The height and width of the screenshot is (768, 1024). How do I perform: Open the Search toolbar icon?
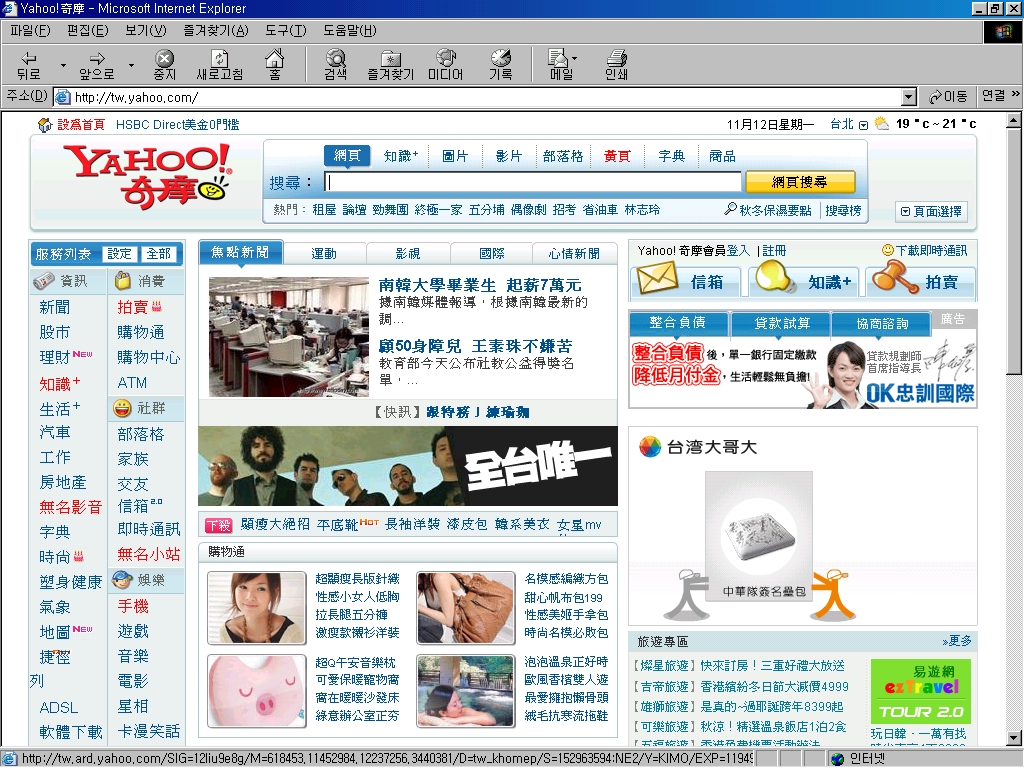tap(336, 57)
